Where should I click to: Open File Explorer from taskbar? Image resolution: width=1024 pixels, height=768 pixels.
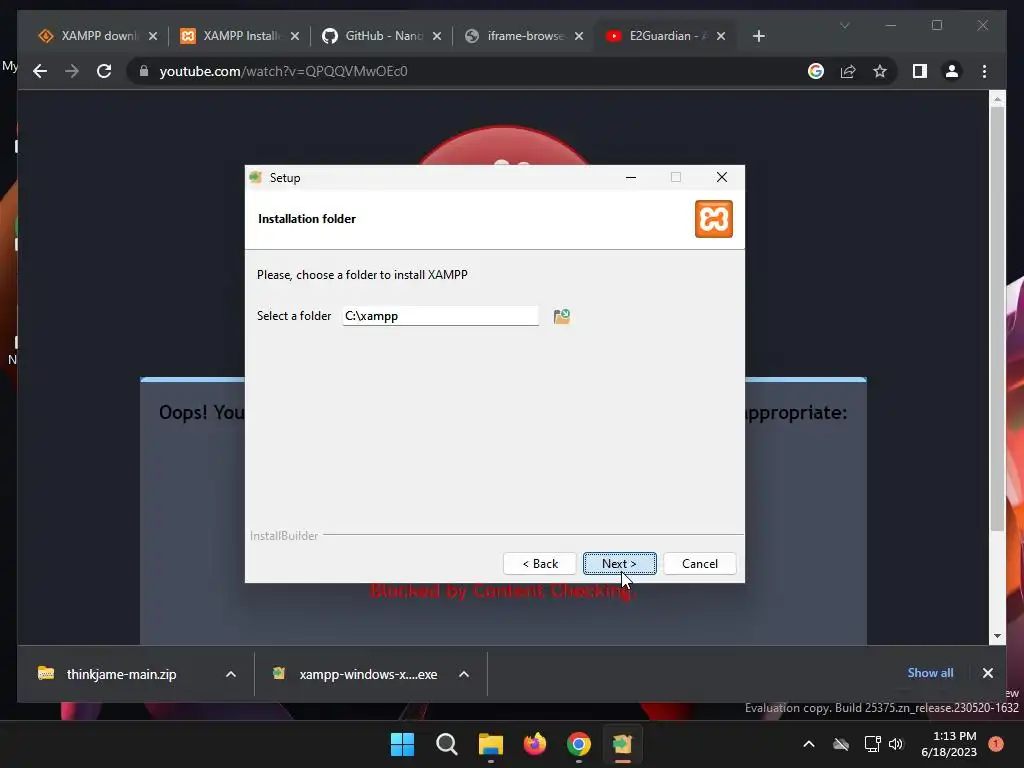point(490,744)
